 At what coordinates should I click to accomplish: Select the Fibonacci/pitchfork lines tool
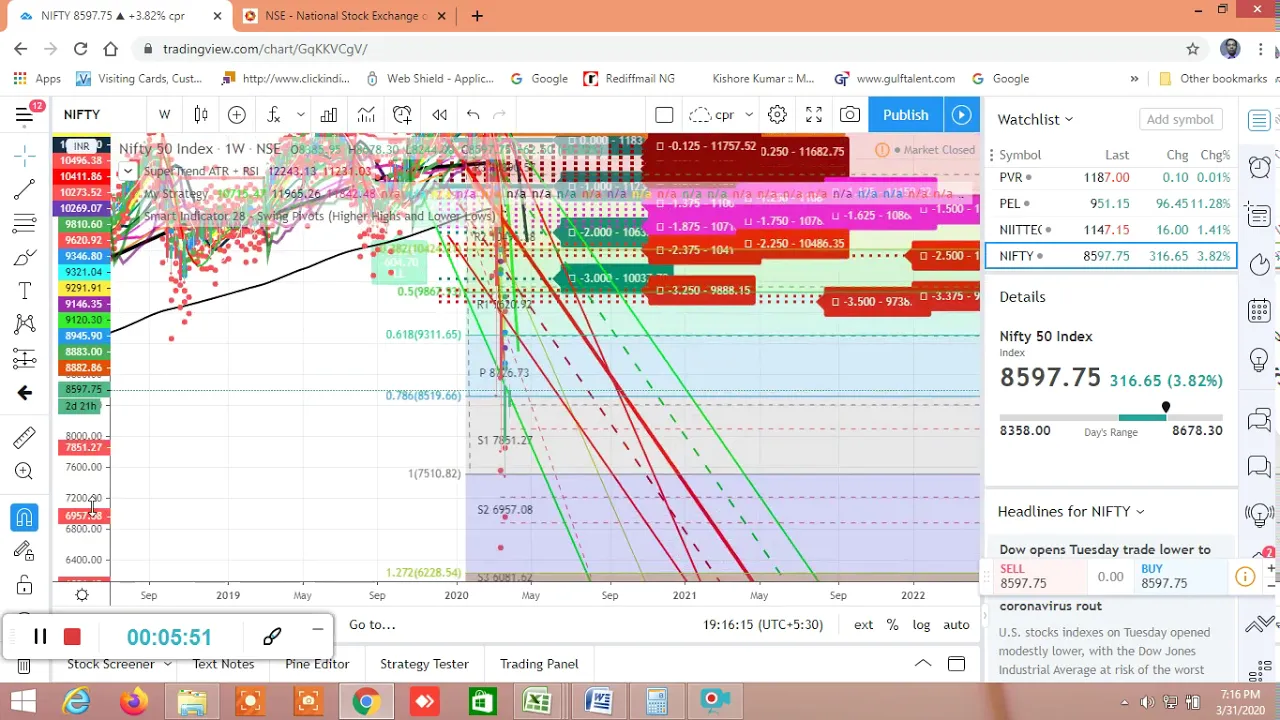[25, 224]
